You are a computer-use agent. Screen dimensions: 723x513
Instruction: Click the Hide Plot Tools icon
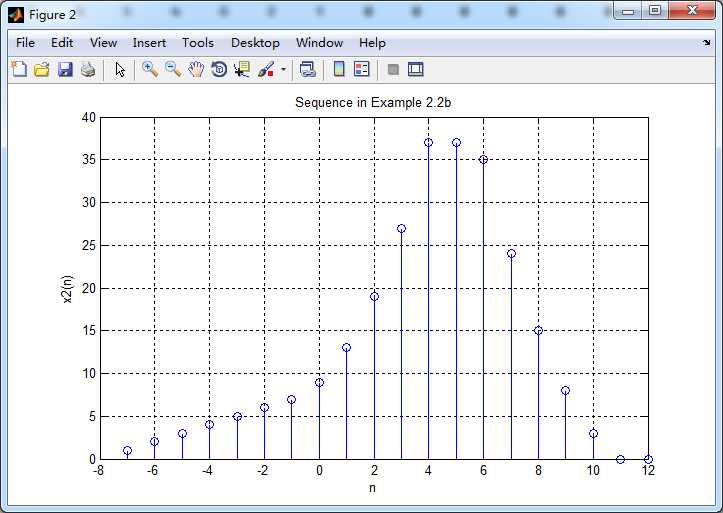click(393, 70)
